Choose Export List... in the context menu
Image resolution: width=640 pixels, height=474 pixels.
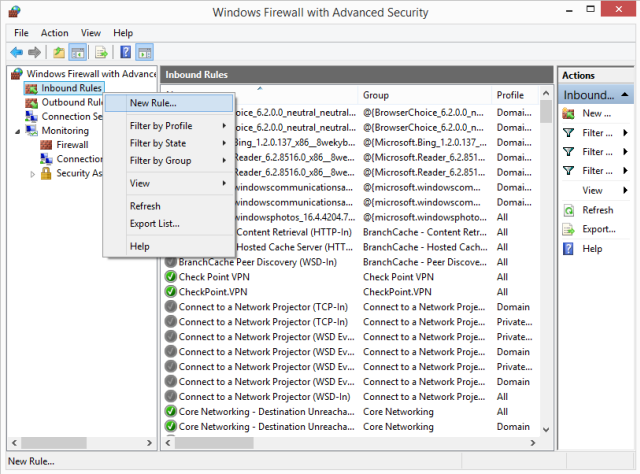tap(154, 223)
